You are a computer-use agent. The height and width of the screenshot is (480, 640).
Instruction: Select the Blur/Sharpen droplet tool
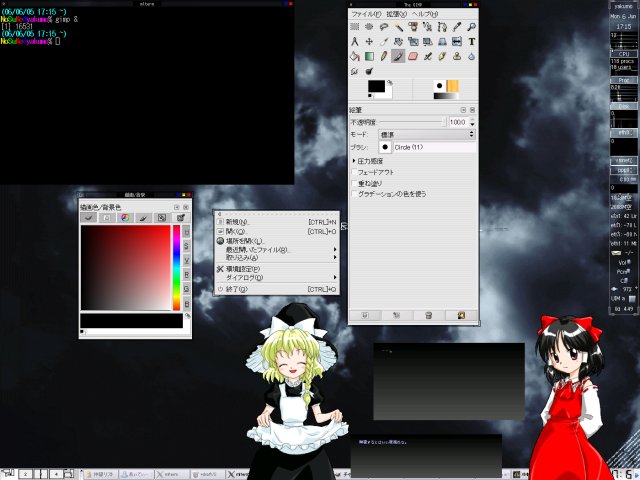tap(471, 56)
